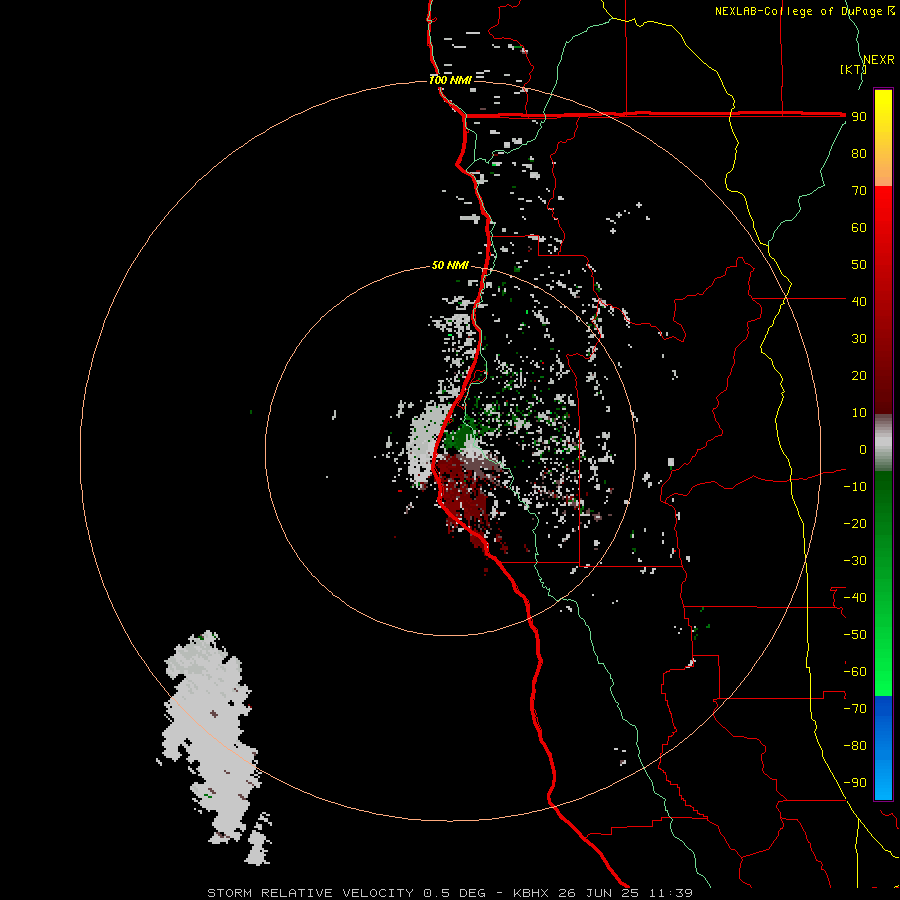The width and height of the screenshot is (900, 900).
Task: Click the KT units label
Action: pos(853,69)
